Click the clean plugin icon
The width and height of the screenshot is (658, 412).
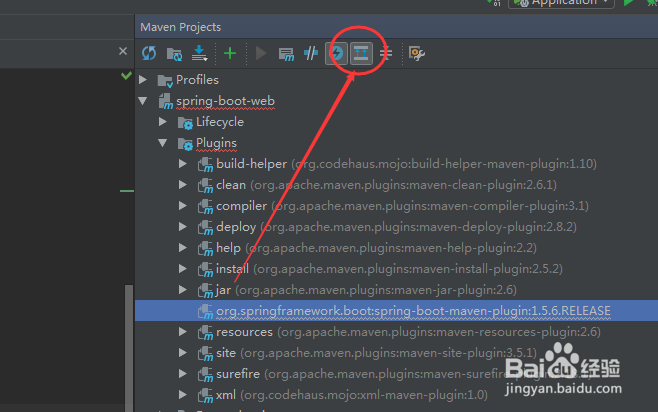[x=205, y=185]
